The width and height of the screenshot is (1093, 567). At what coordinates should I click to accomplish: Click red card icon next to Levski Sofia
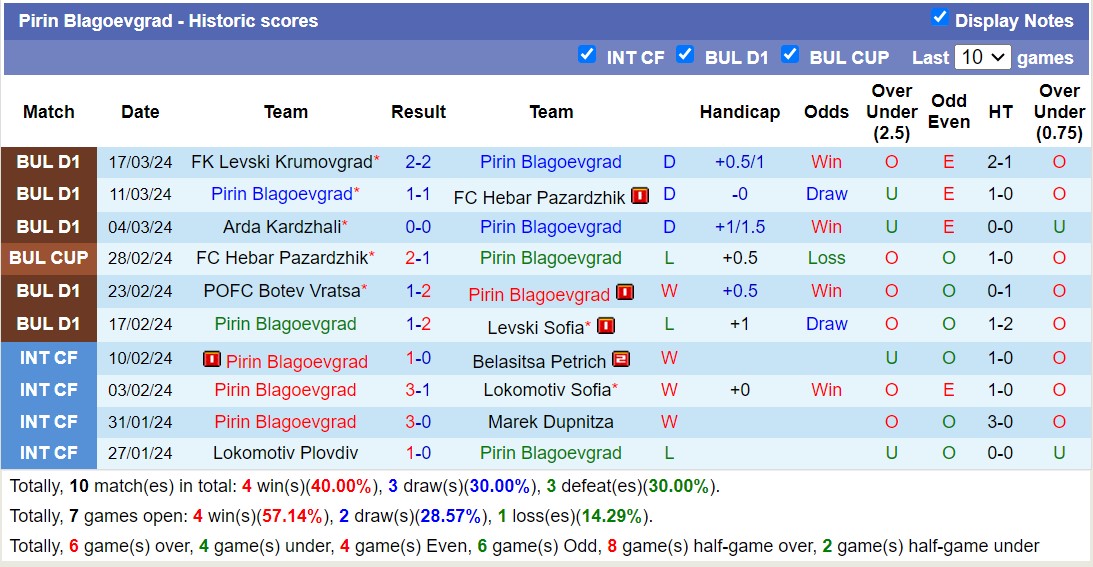605,325
